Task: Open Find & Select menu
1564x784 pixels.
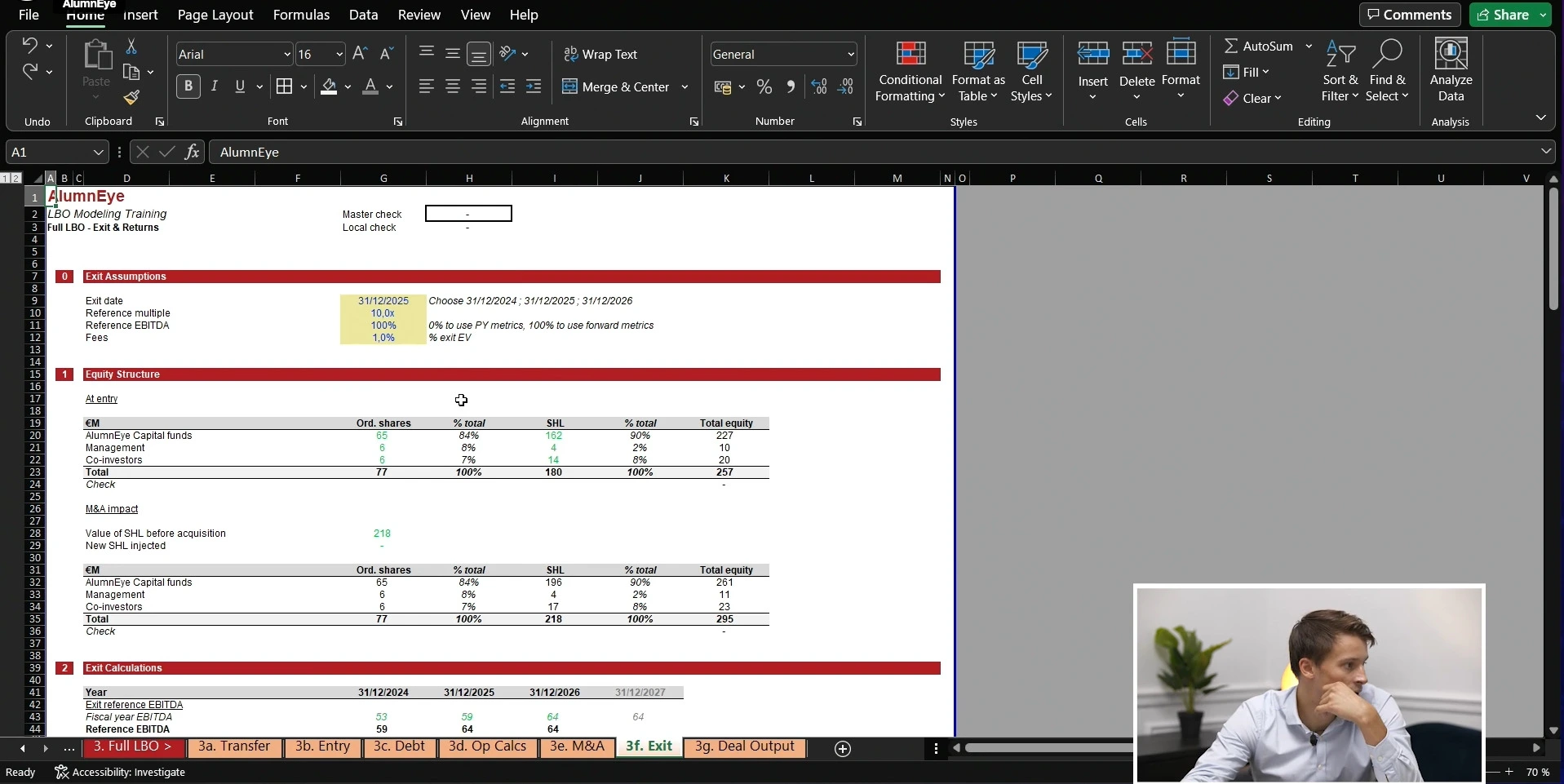Action: [x=1388, y=71]
